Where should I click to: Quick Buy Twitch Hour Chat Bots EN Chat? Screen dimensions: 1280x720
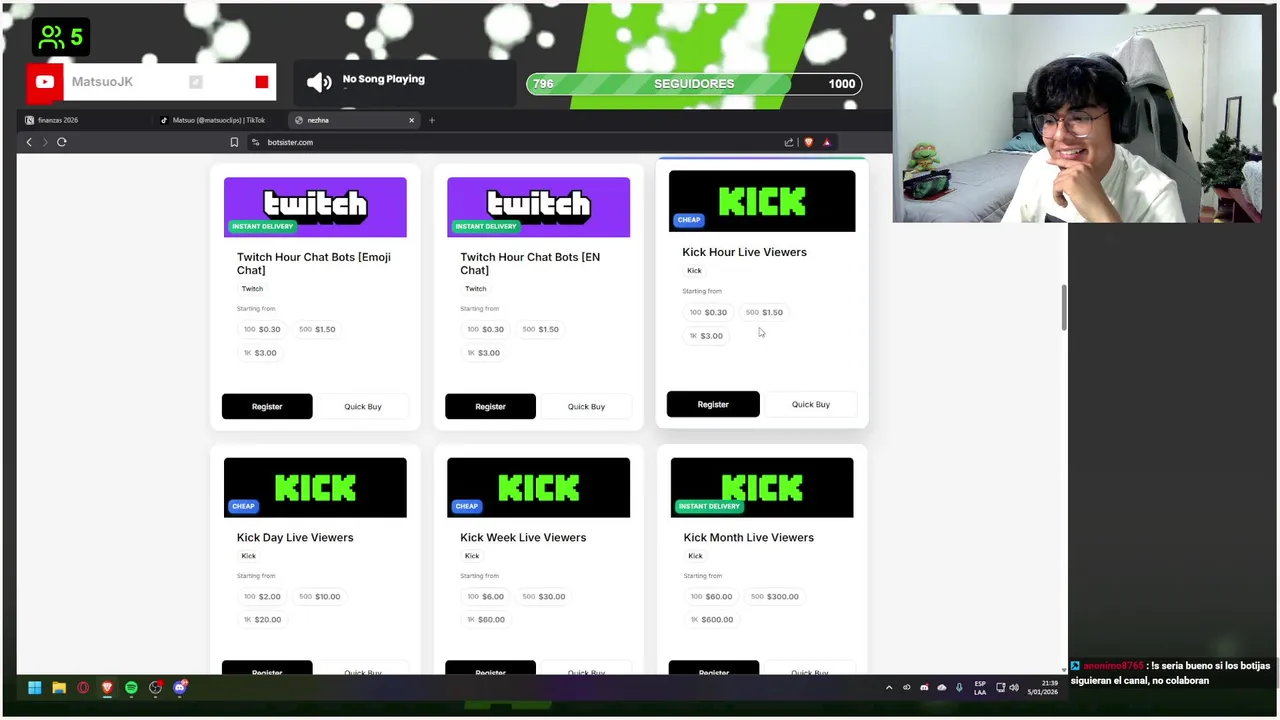(x=586, y=406)
